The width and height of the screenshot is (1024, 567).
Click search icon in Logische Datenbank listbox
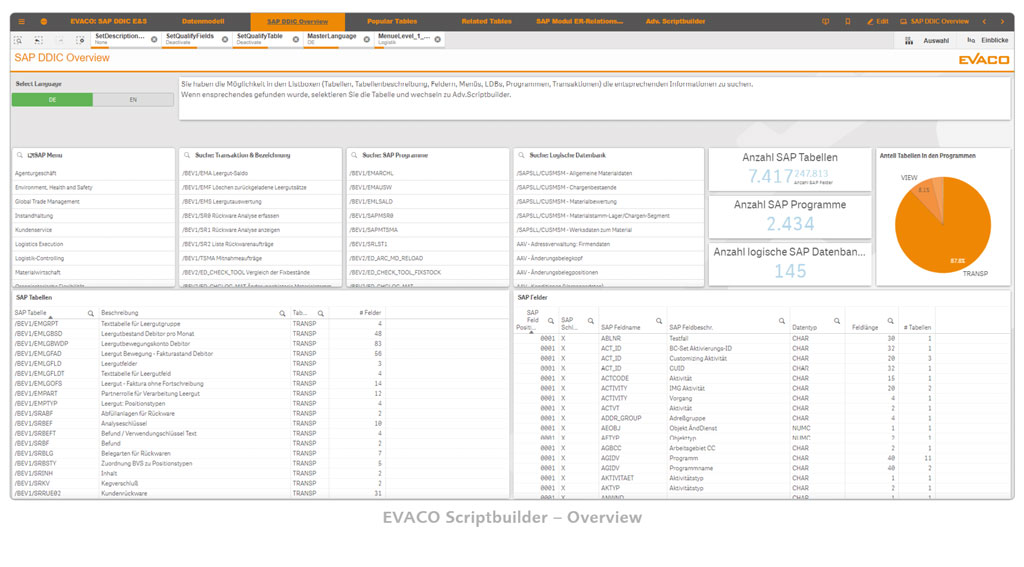pyautogui.click(x=521, y=155)
